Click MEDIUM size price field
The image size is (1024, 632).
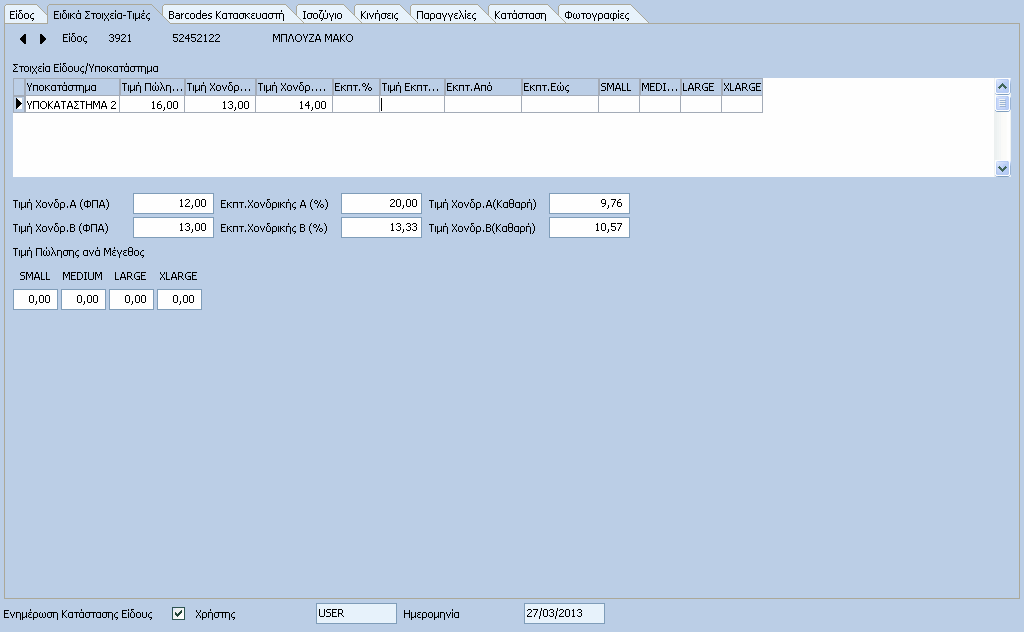pos(84,299)
